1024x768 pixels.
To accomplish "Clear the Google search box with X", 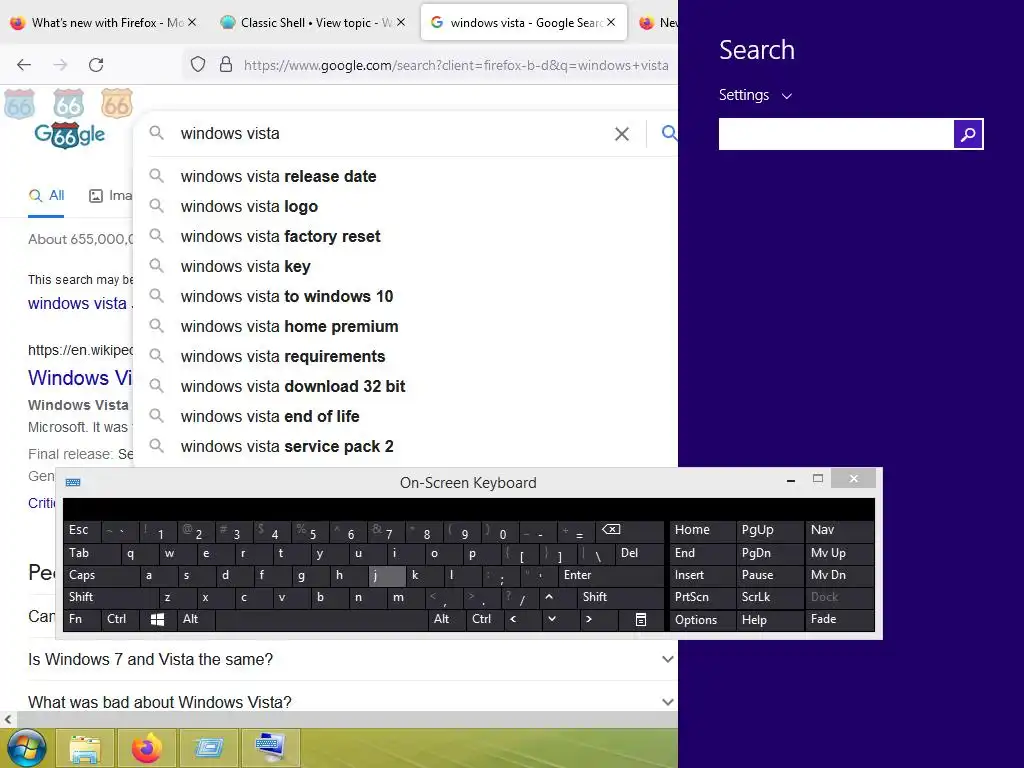I will pyautogui.click(x=622, y=134).
